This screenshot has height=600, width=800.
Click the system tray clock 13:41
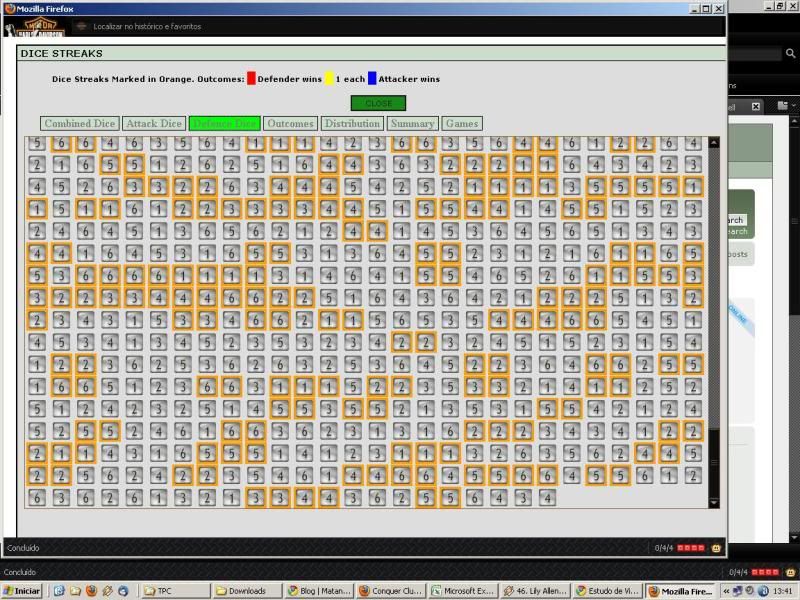(783, 591)
